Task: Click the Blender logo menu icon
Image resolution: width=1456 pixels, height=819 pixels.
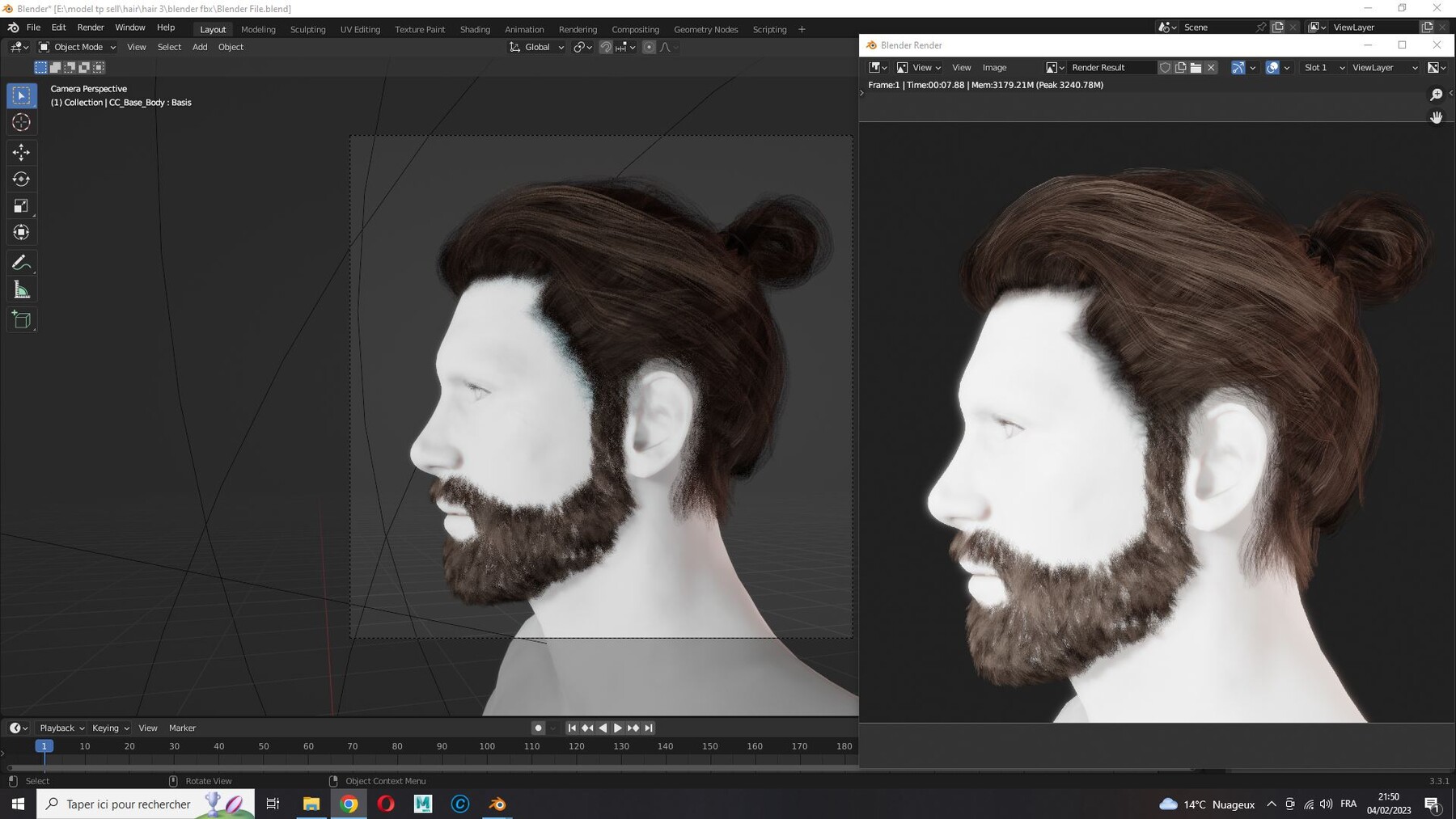Action: [x=14, y=27]
